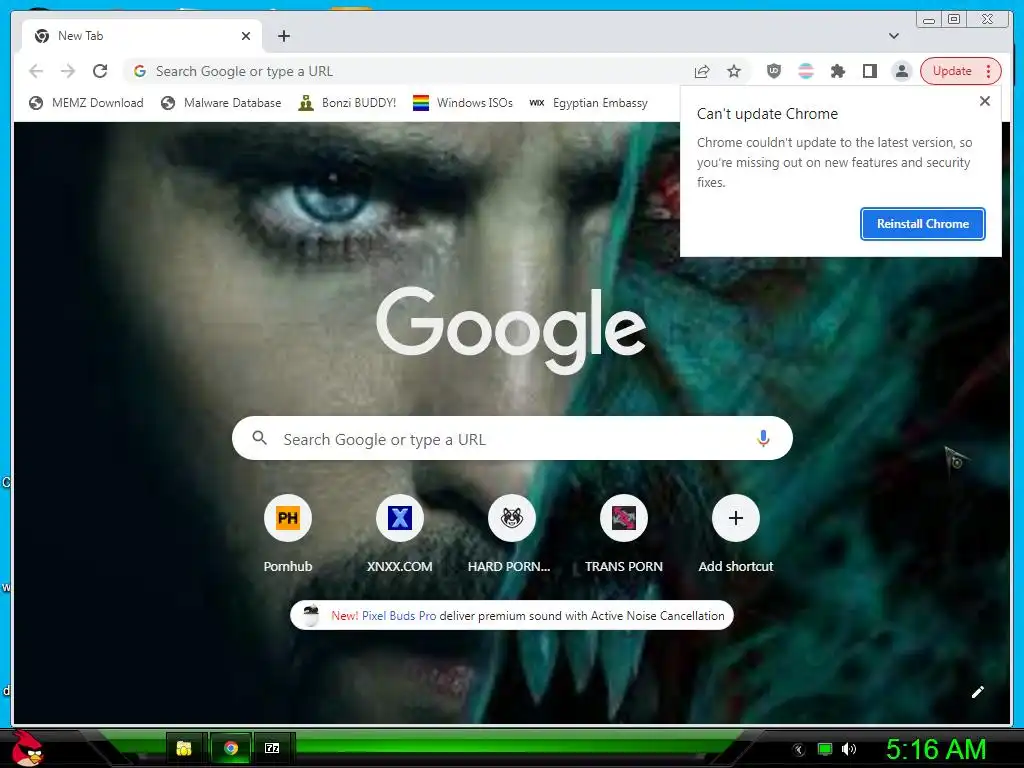Open the striped flag extension icon
The height and width of the screenshot is (768, 1024).
coord(806,71)
